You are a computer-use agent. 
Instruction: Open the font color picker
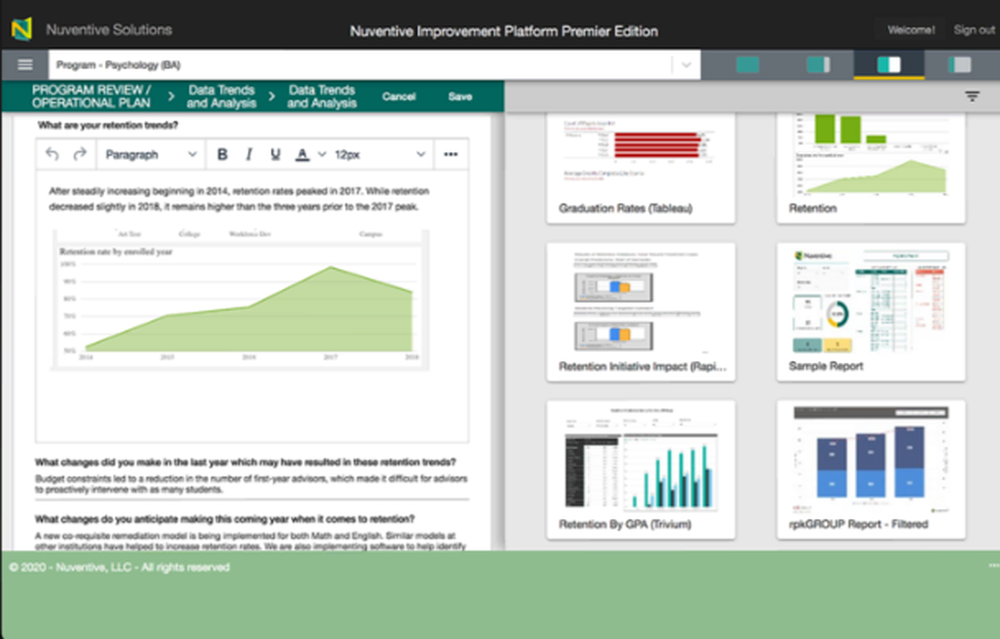pyautogui.click(x=302, y=154)
